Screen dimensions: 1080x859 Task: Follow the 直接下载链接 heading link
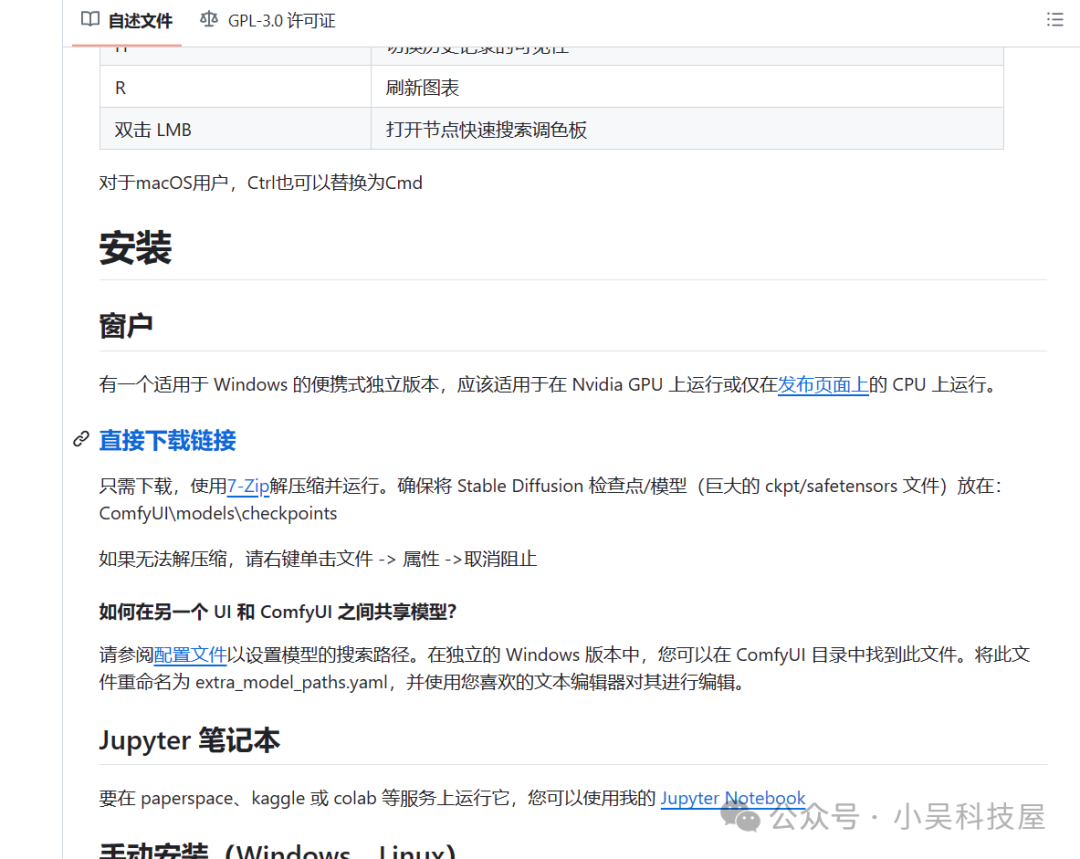tap(167, 440)
